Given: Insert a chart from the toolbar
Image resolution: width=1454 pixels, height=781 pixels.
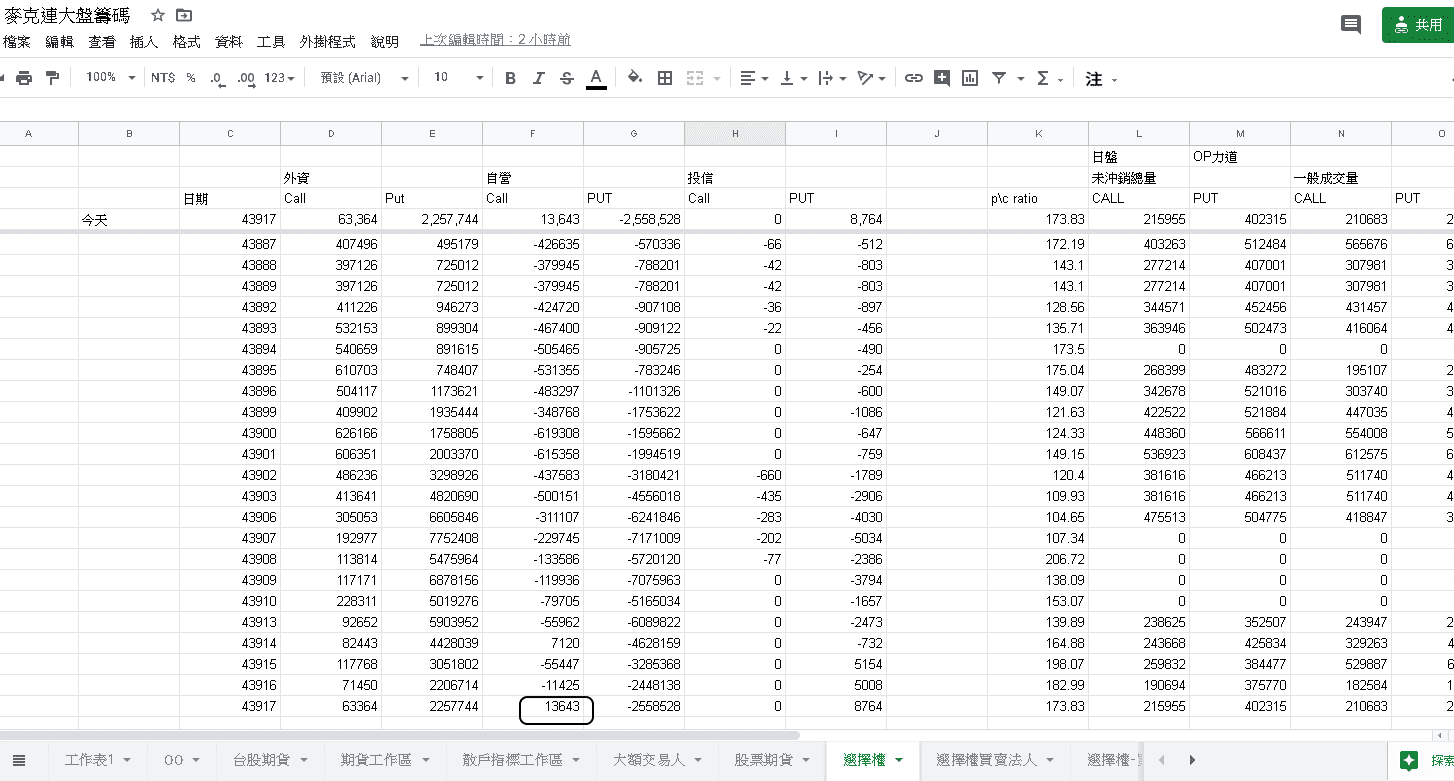Looking at the screenshot, I should point(969,78).
